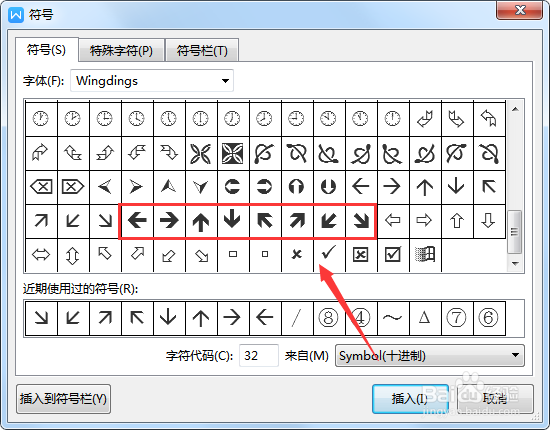This screenshot has height=430, width=550.
Task: Select the first clock face symbol
Action: (x=41, y=119)
